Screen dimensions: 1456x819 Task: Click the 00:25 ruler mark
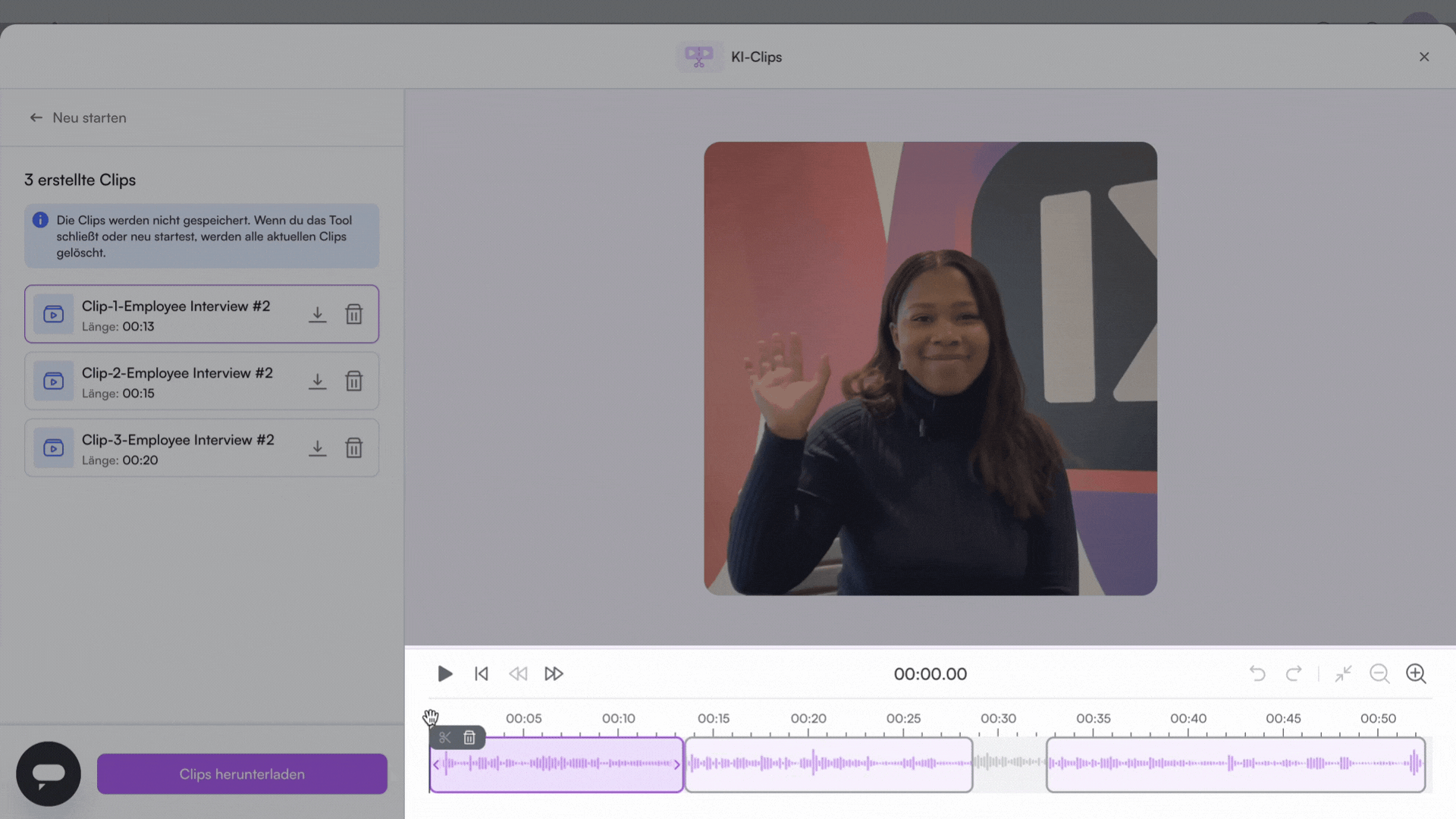coord(903,718)
